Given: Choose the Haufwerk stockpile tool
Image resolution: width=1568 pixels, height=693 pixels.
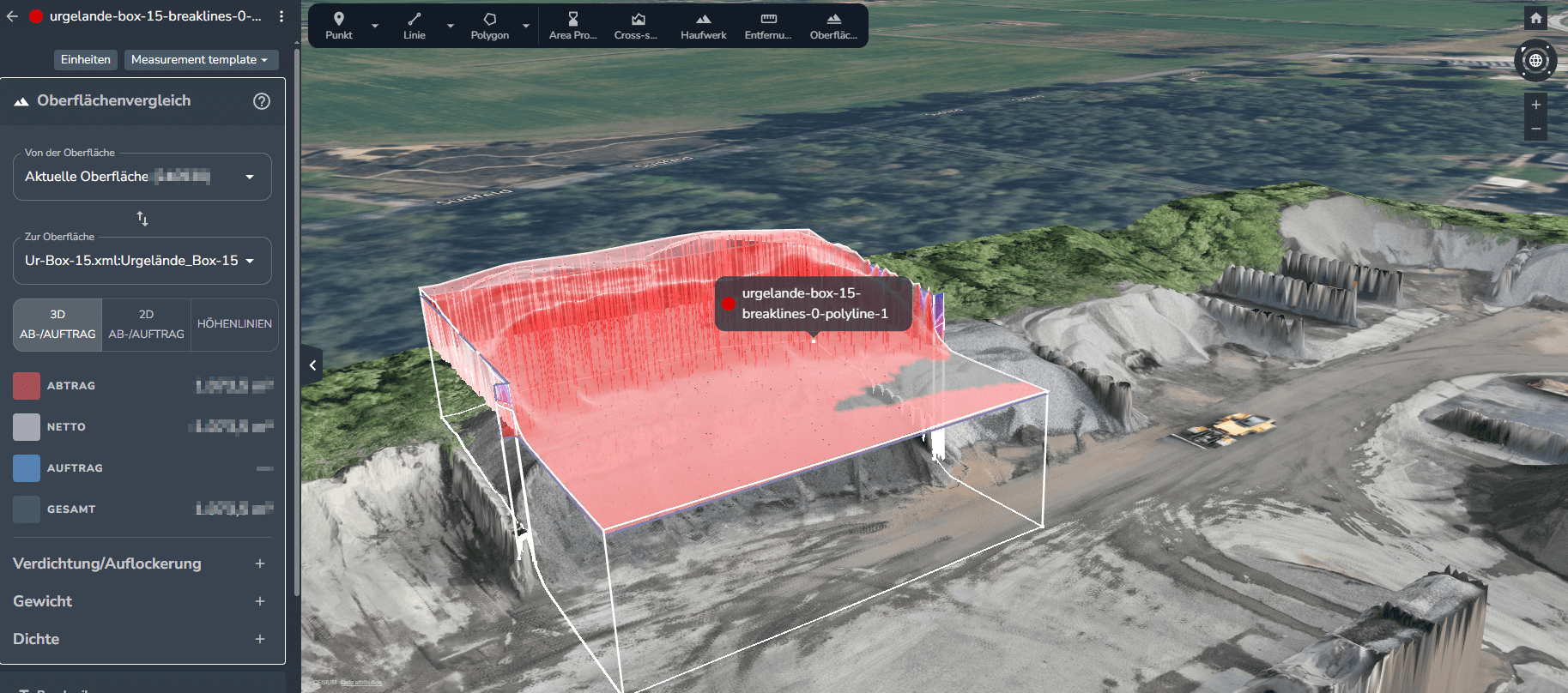Looking at the screenshot, I should (x=703, y=26).
